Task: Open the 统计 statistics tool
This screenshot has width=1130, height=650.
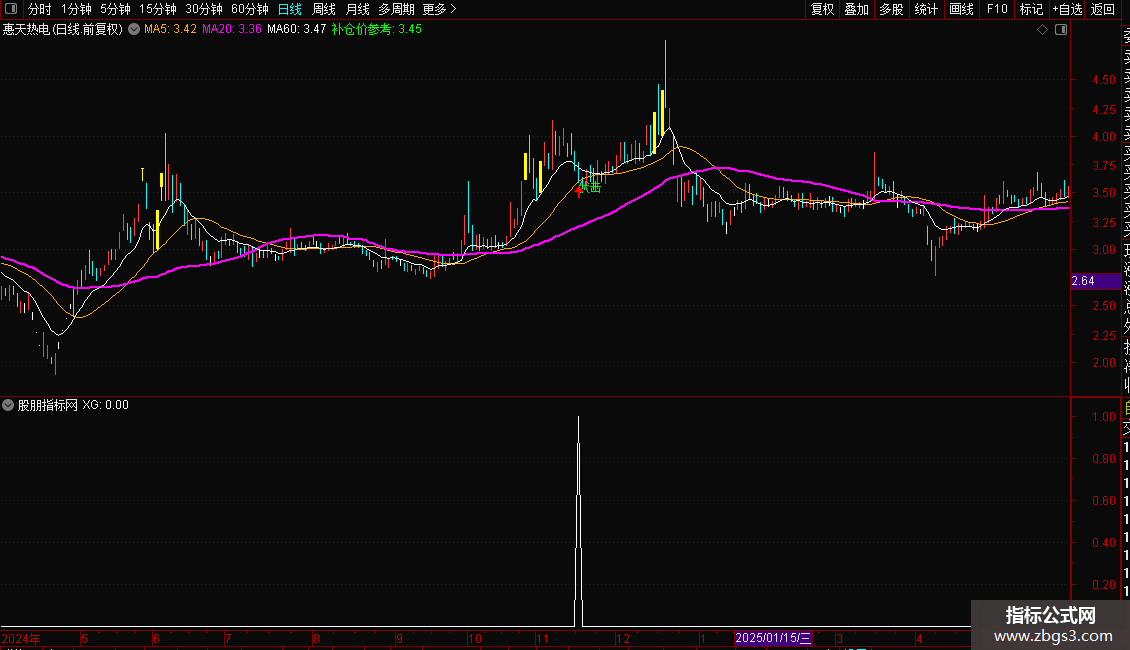Action: click(926, 9)
